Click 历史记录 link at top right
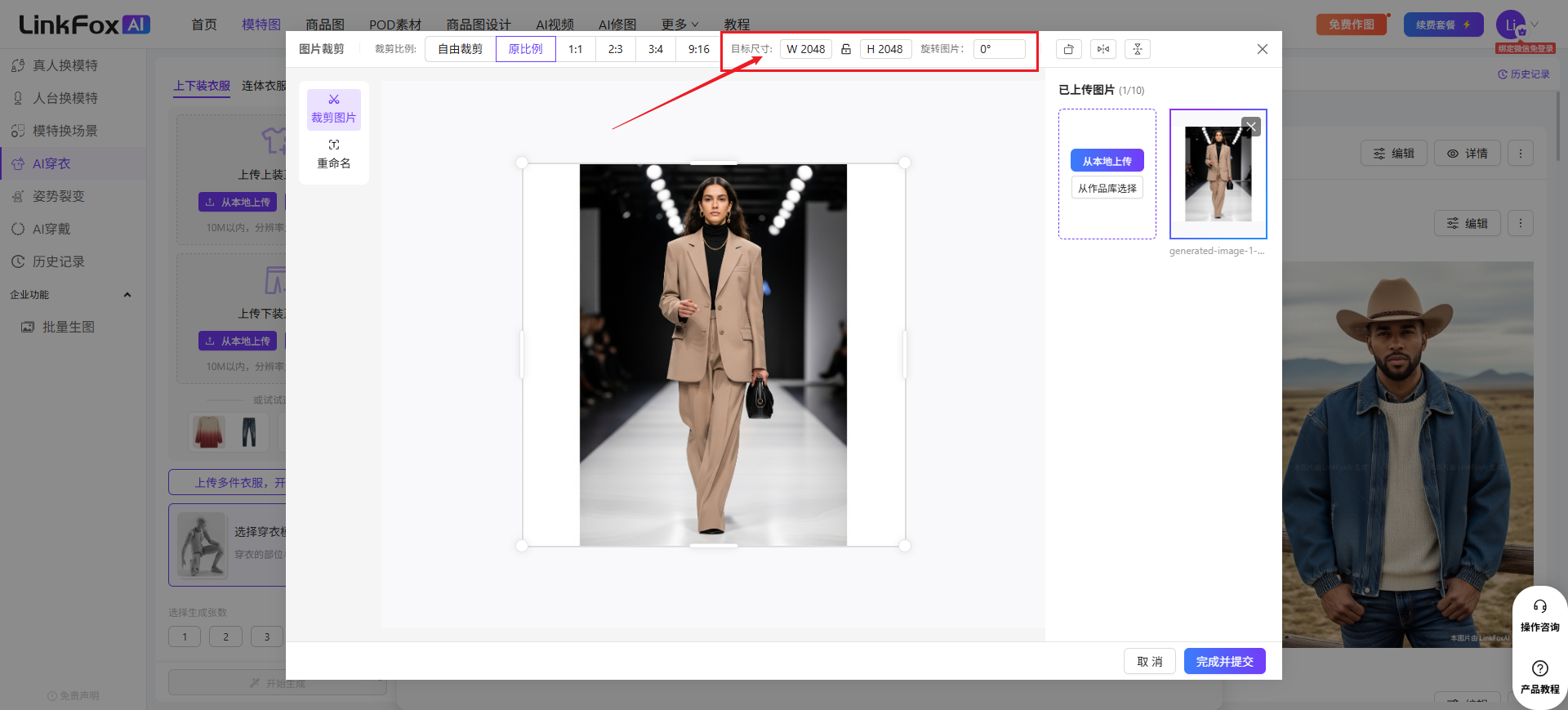This screenshot has width=1568, height=710. click(1524, 74)
